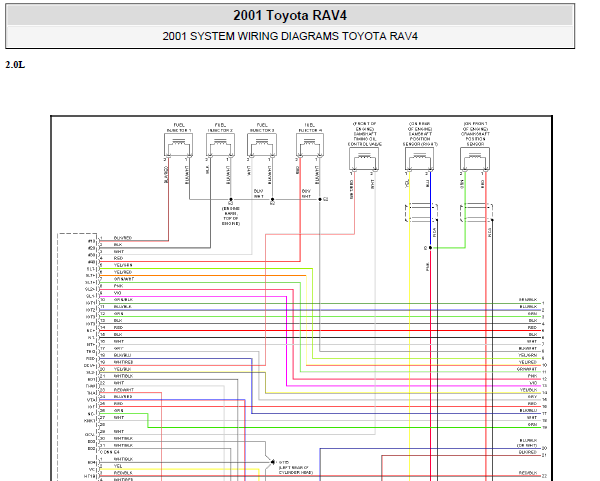
Task: Click the orange YEL/RED wire line
Action: click(203, 276)
